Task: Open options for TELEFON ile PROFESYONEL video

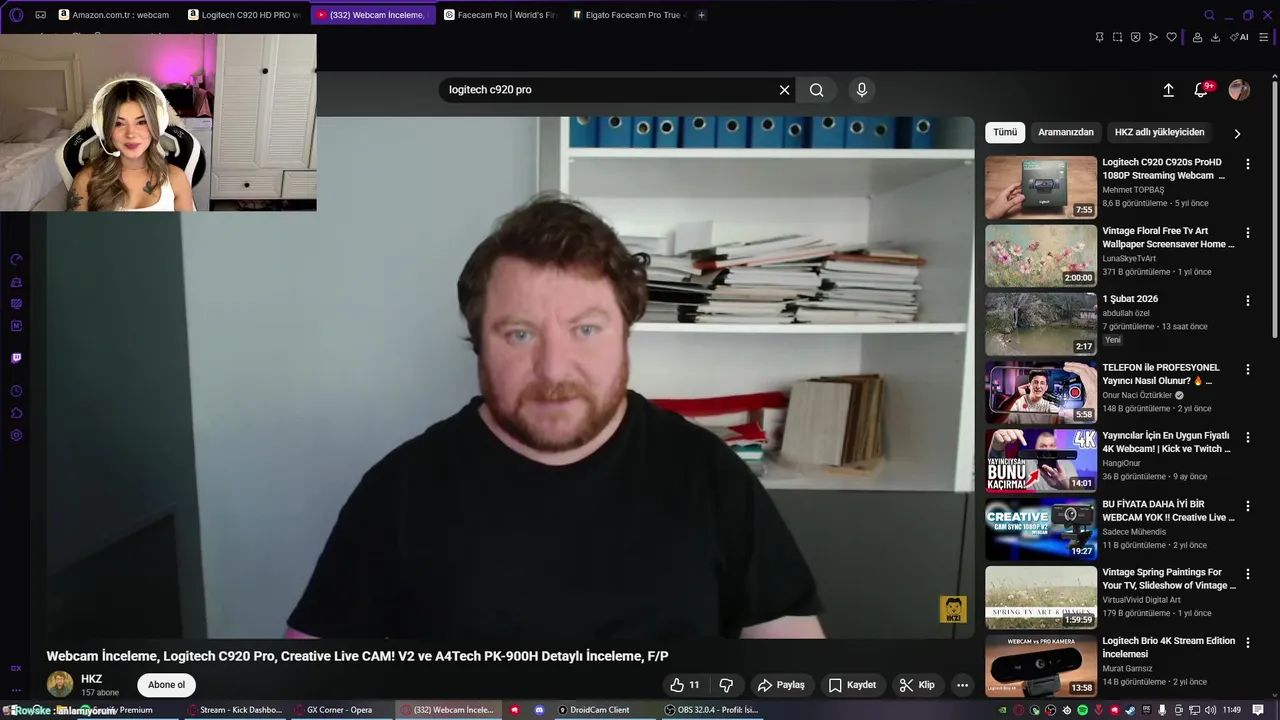Action: (x=1247, y=369)
